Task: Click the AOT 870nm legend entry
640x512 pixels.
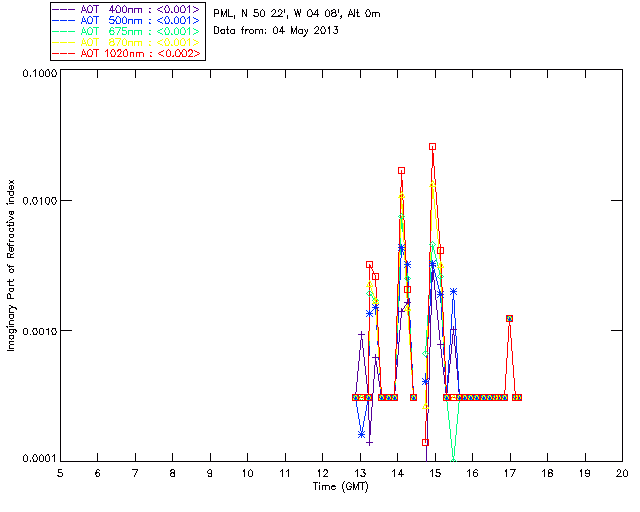Action: click(x=126, y=42)
